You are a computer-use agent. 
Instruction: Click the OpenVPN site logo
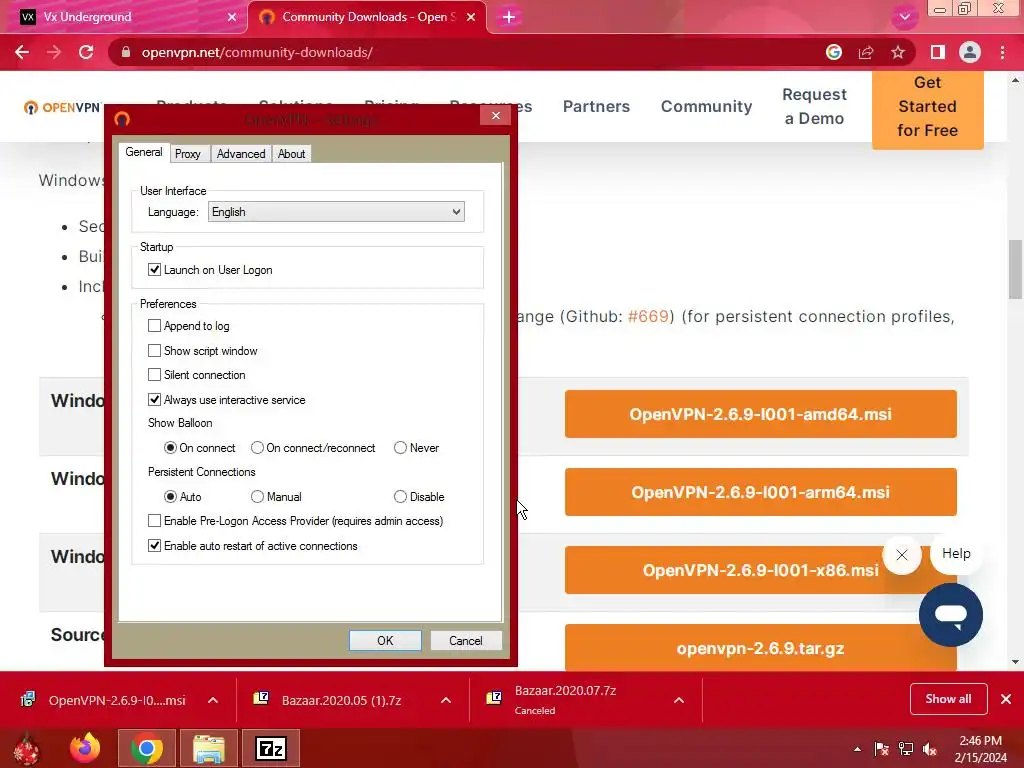[x=63, y=107]
